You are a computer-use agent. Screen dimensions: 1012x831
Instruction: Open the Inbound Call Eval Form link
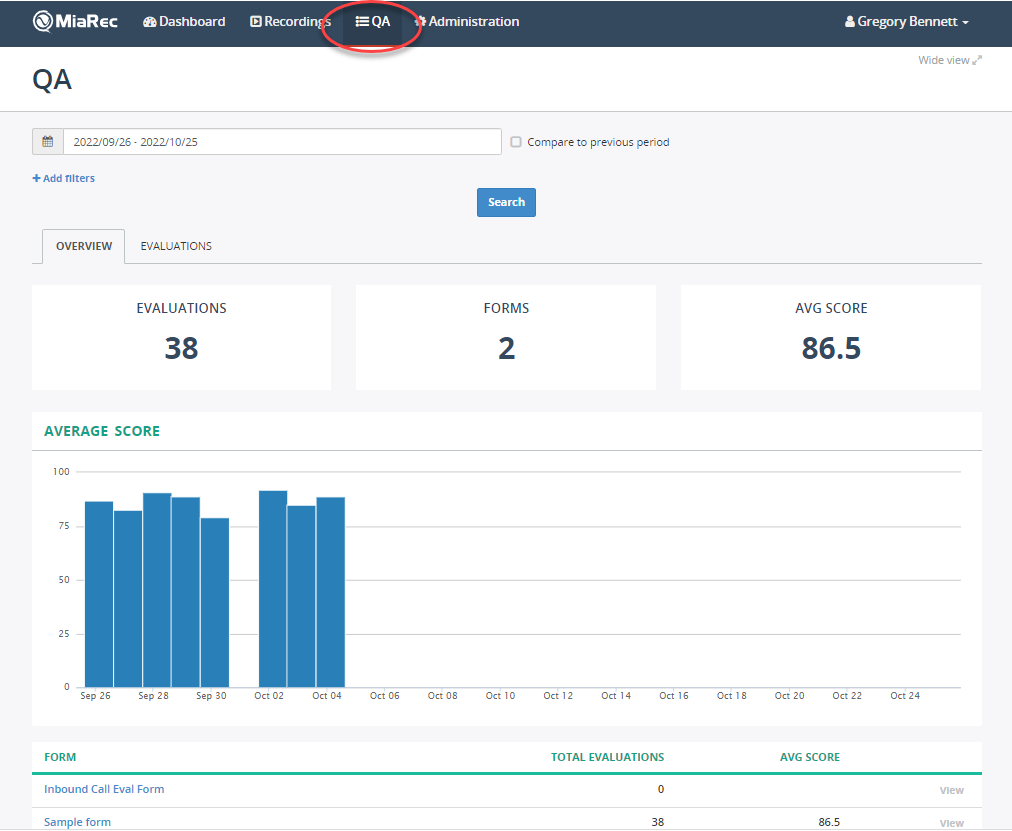(104, 789)
